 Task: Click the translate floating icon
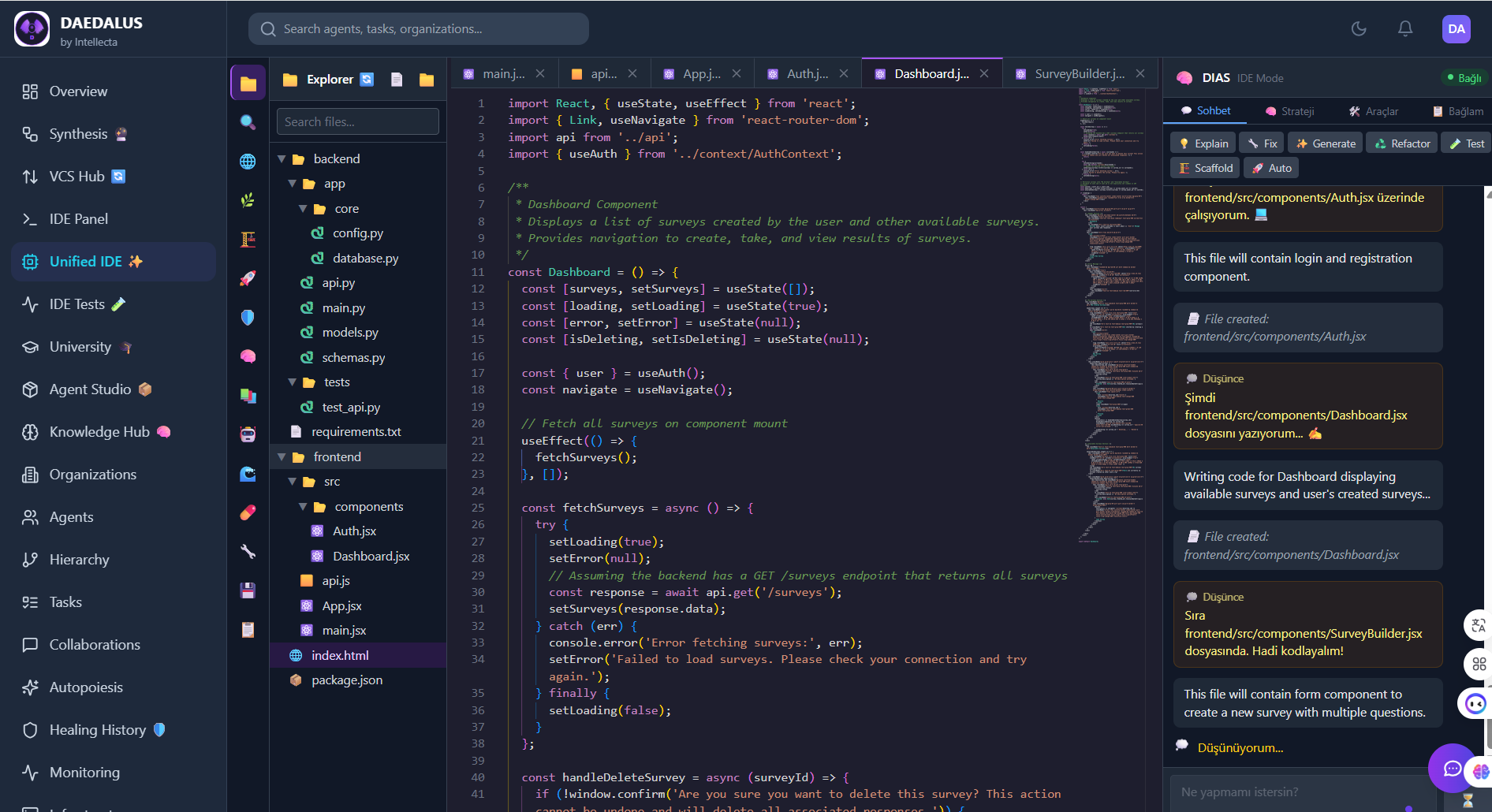tap(1478, 625)
